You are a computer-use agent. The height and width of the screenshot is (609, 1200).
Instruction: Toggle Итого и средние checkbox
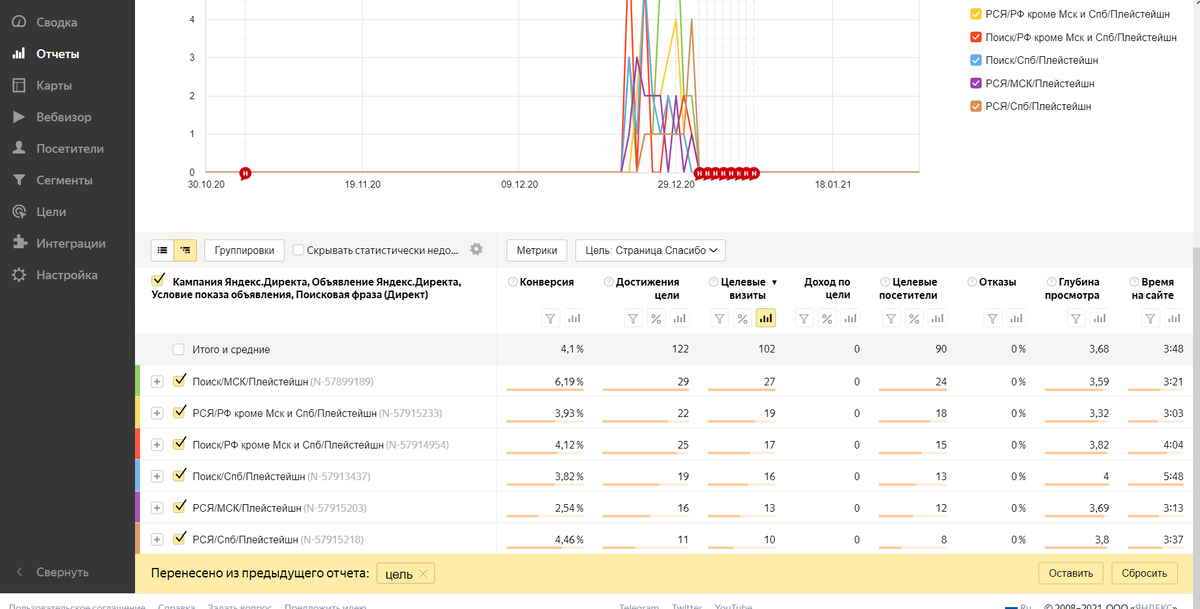click(x=179, y=349)
